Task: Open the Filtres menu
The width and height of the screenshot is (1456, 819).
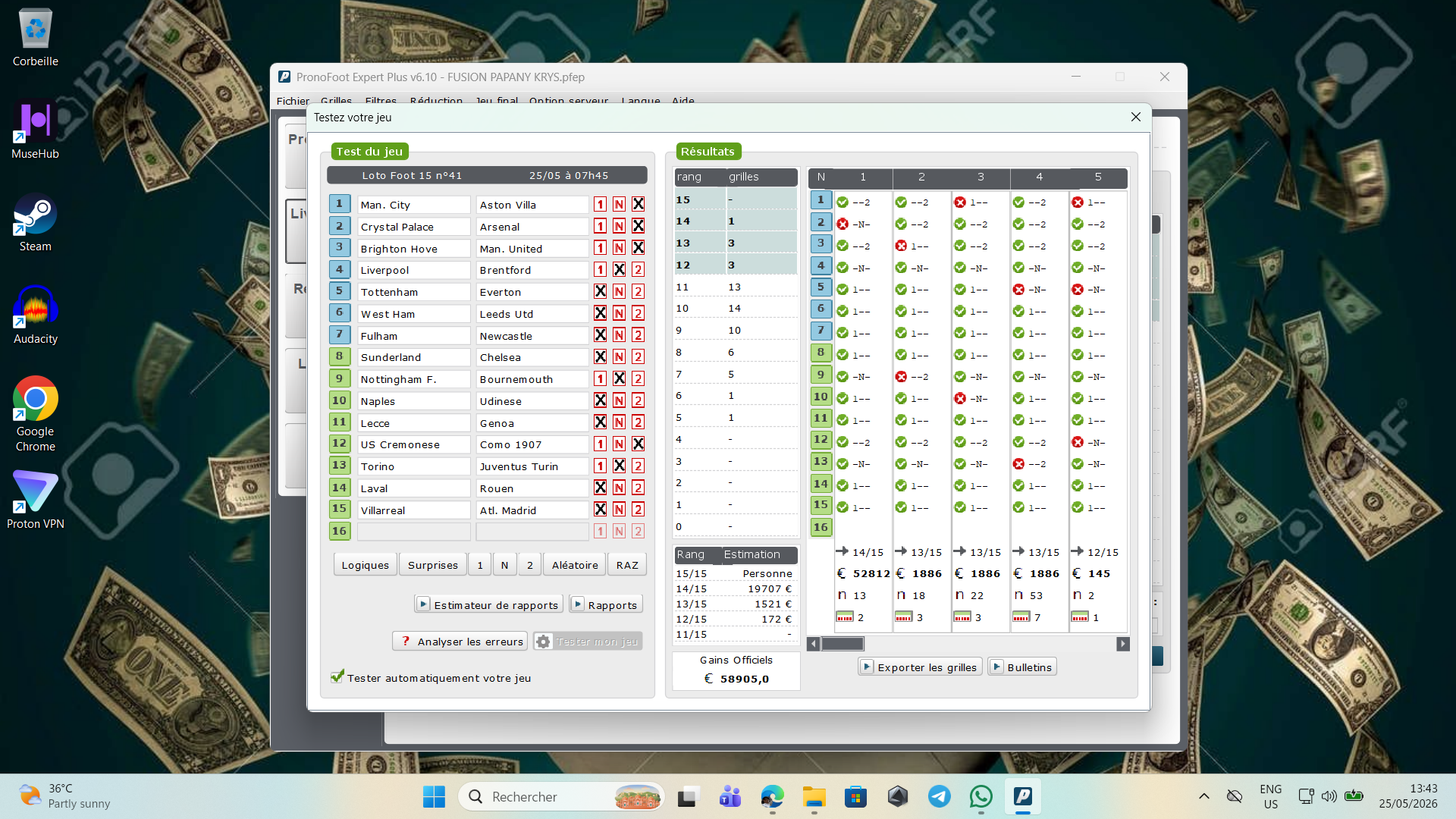Action: [x=381, y=101]
